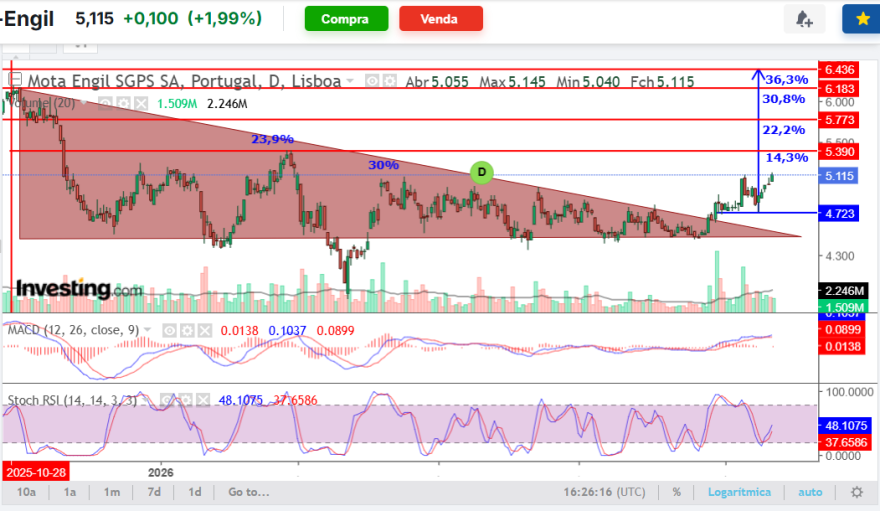Open the Mota Engil symbol title dropdown arrow
This screenshot has height=511, width=880.
click(x=350, y=81)
